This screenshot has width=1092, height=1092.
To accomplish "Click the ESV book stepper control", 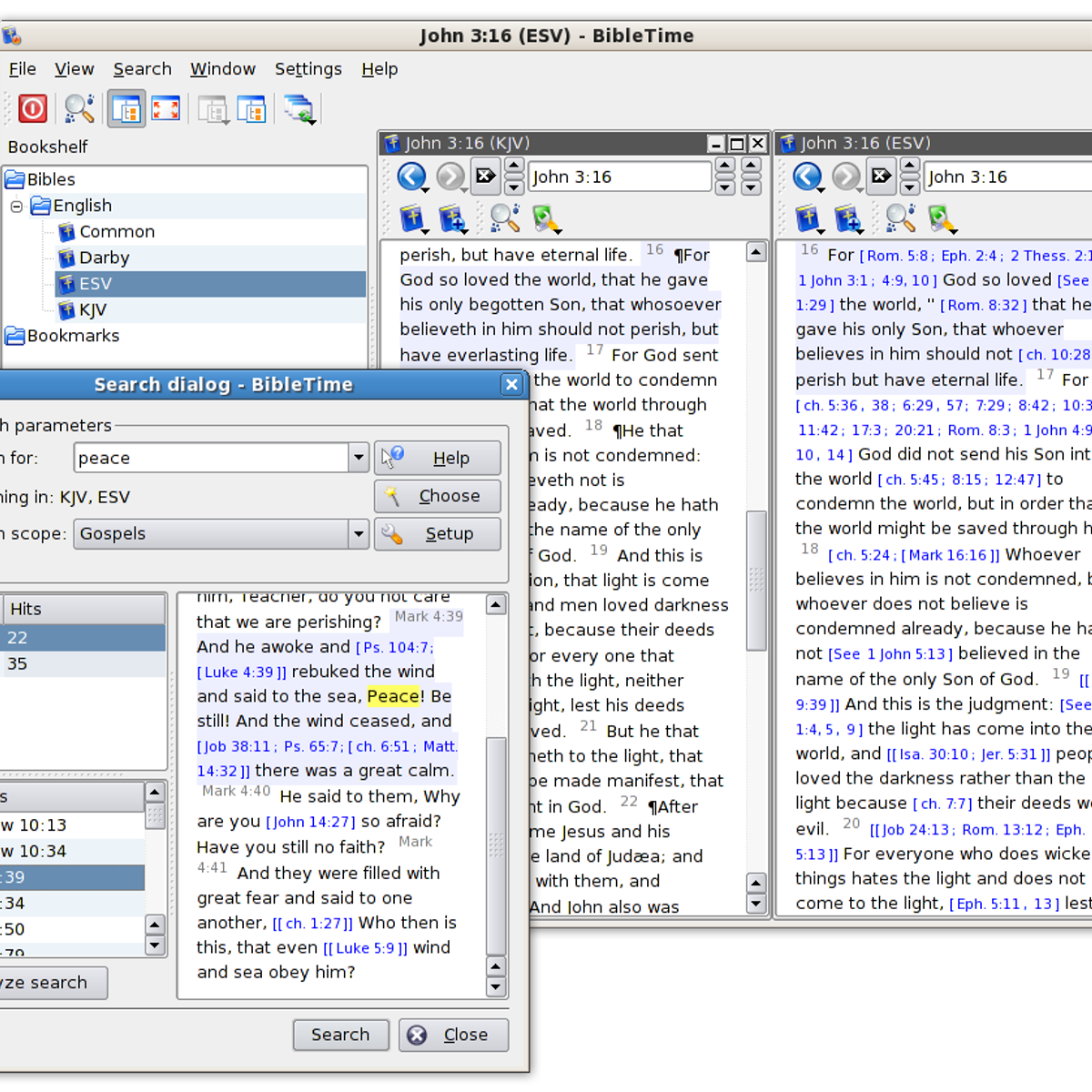I will (909, 177).
